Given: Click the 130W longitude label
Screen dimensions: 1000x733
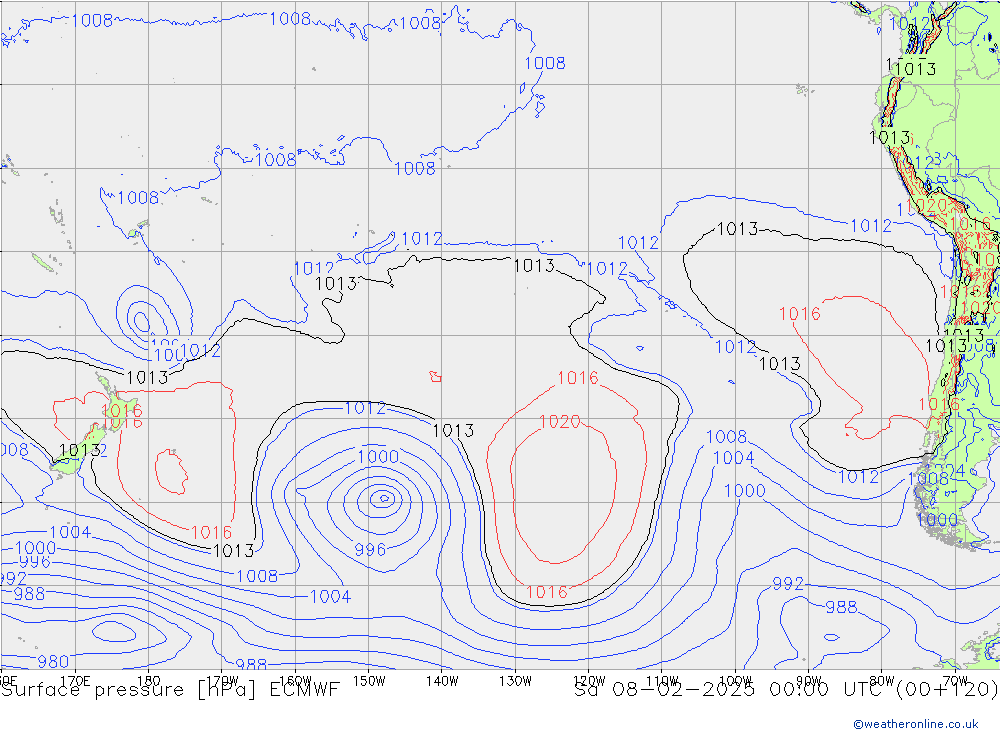Looking at the screenshot, I should (x=515, y=681).
